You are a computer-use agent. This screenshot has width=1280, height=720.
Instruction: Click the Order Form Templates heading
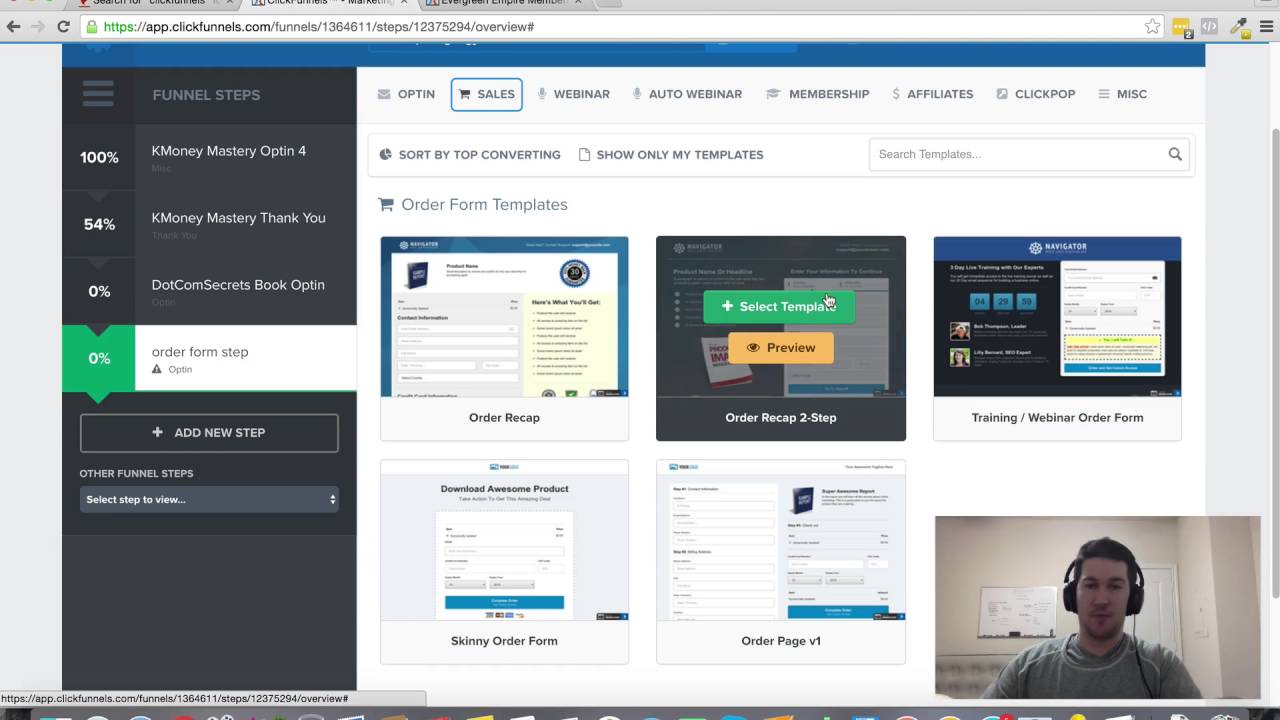tap(484, 204)
